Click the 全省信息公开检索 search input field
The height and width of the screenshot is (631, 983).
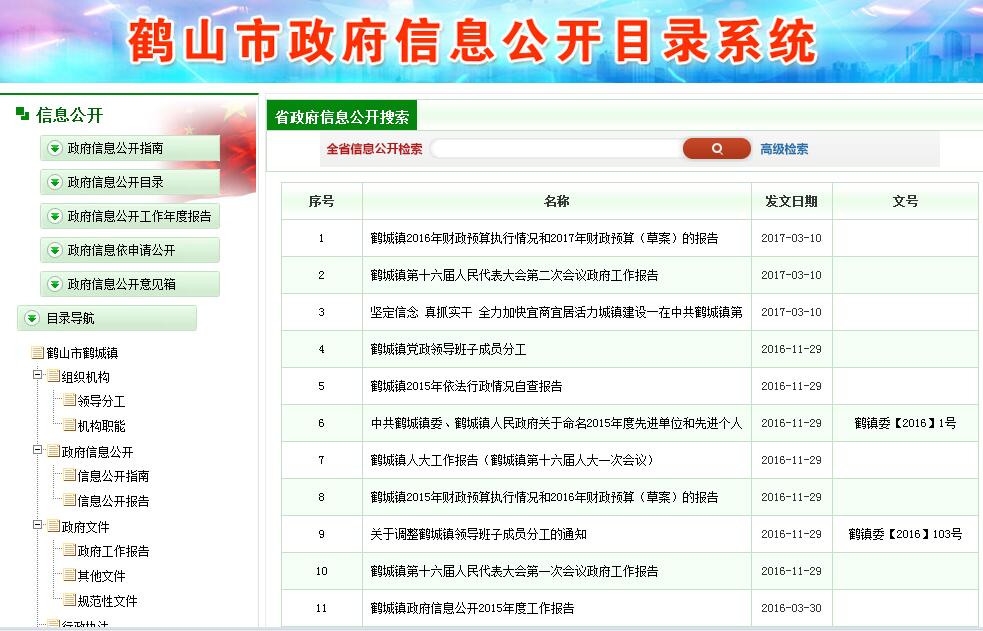click(555, 149)
